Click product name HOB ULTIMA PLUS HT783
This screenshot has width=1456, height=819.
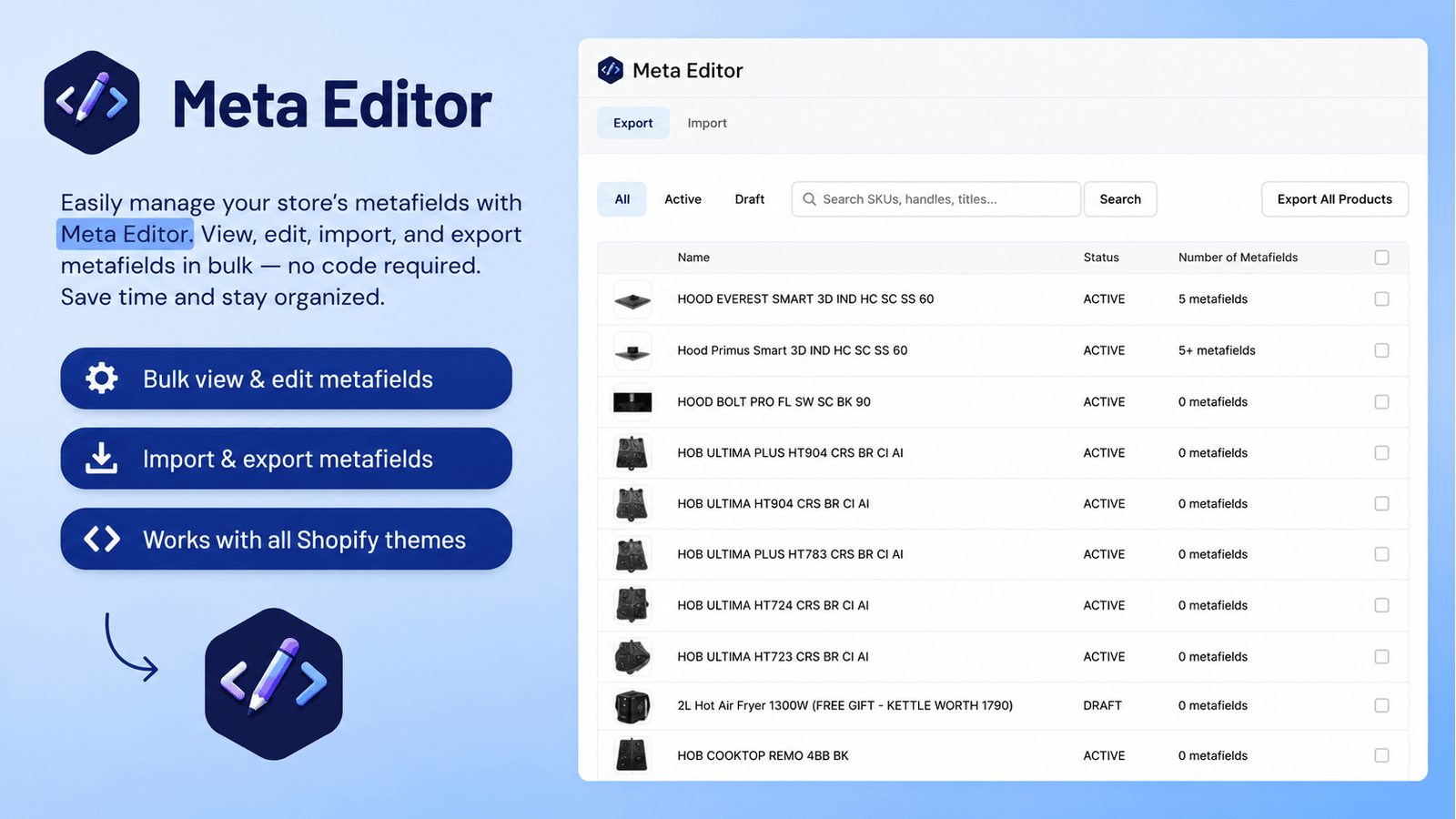[x=791, y=554]
